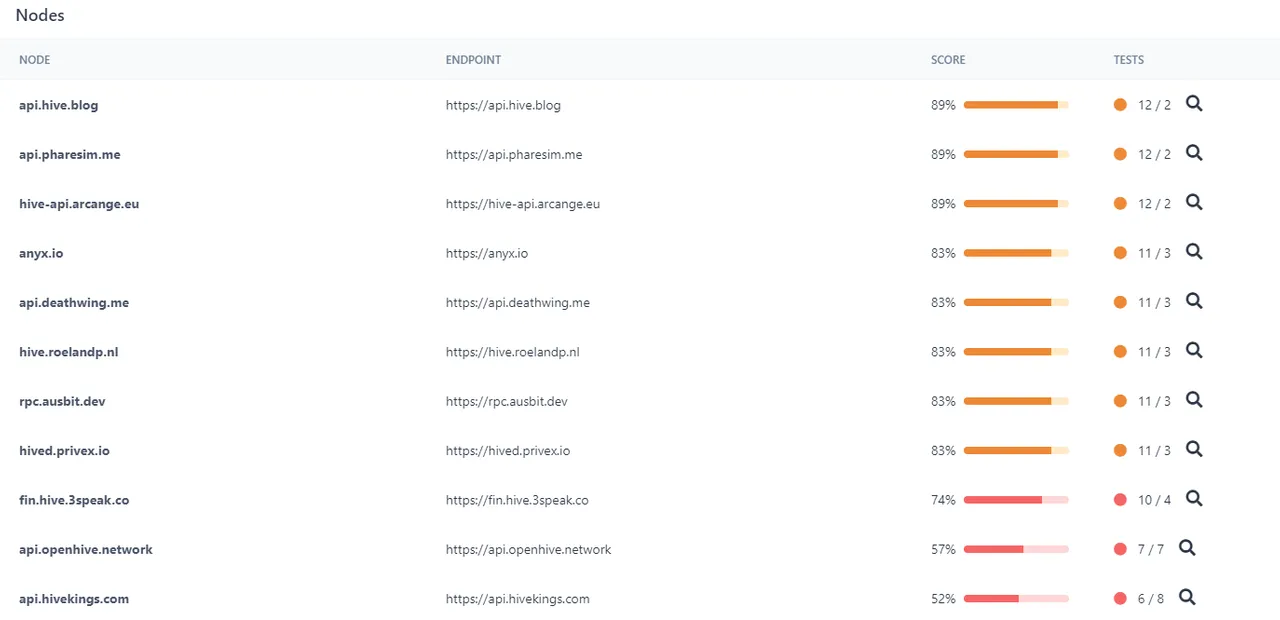Click the ENDPOINT column header
The width and height of the screenshot is (1280, 620).
pyautogui.click(x=473, y=60)
